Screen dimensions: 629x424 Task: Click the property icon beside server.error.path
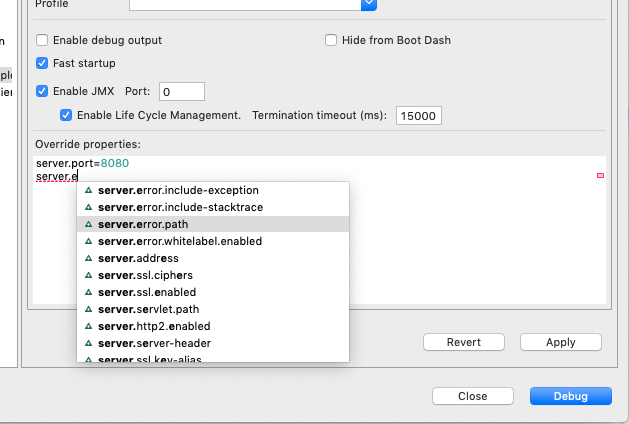[88, 224]
